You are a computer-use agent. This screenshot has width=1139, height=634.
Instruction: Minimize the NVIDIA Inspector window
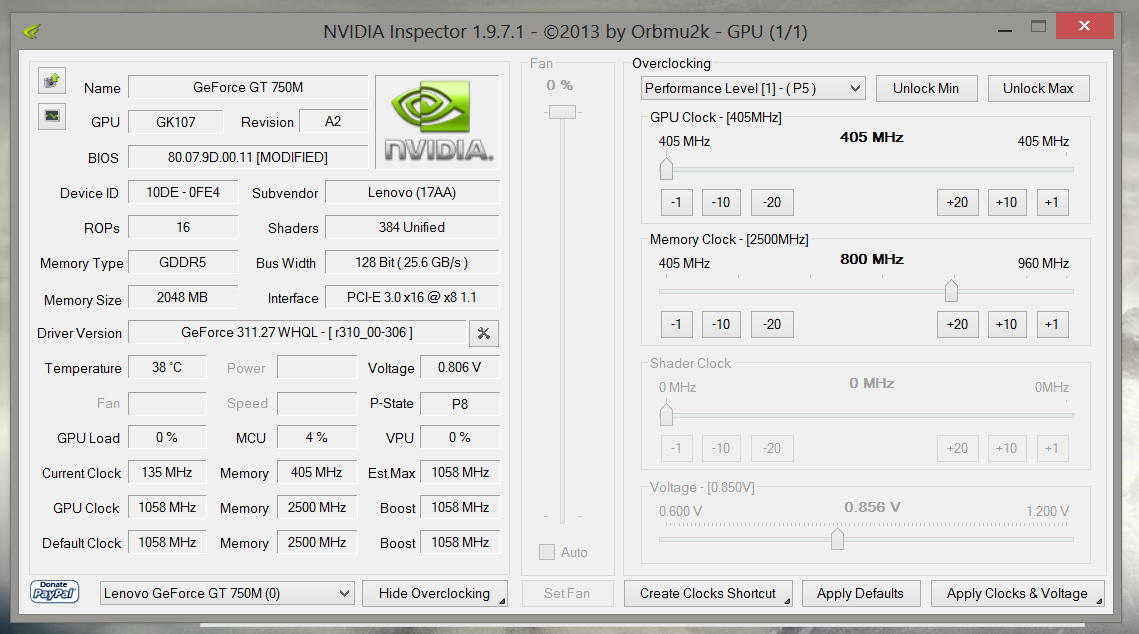pyautogui.click(x=1005, y=31)
